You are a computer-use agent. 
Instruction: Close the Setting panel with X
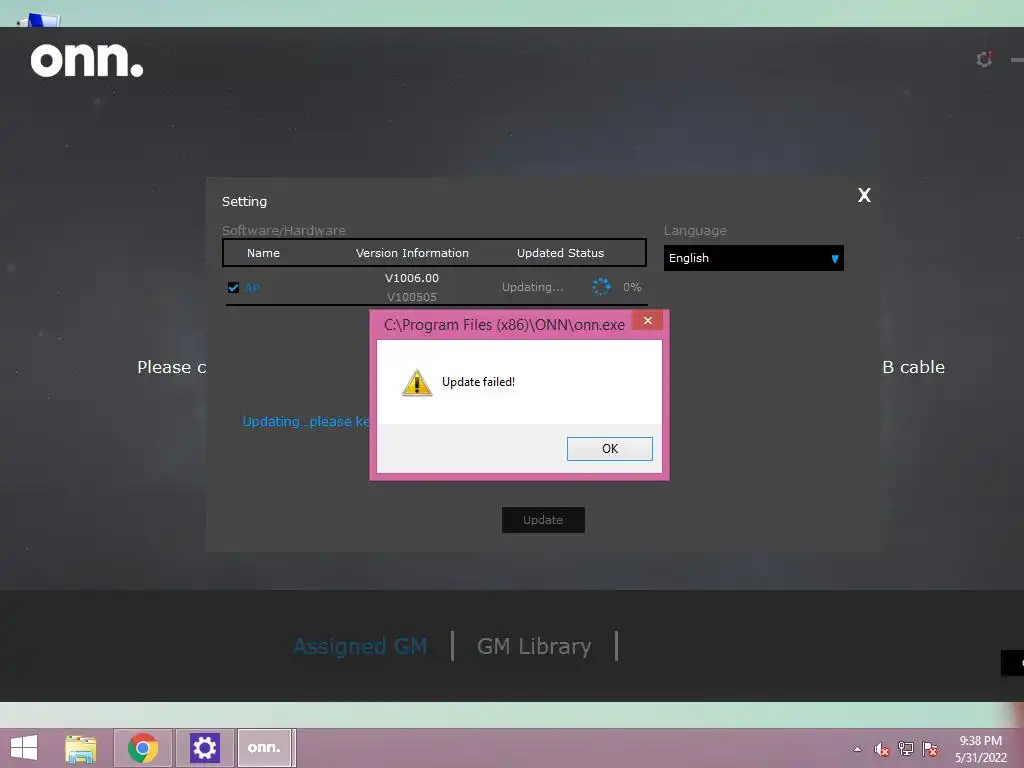click(864, 195)
